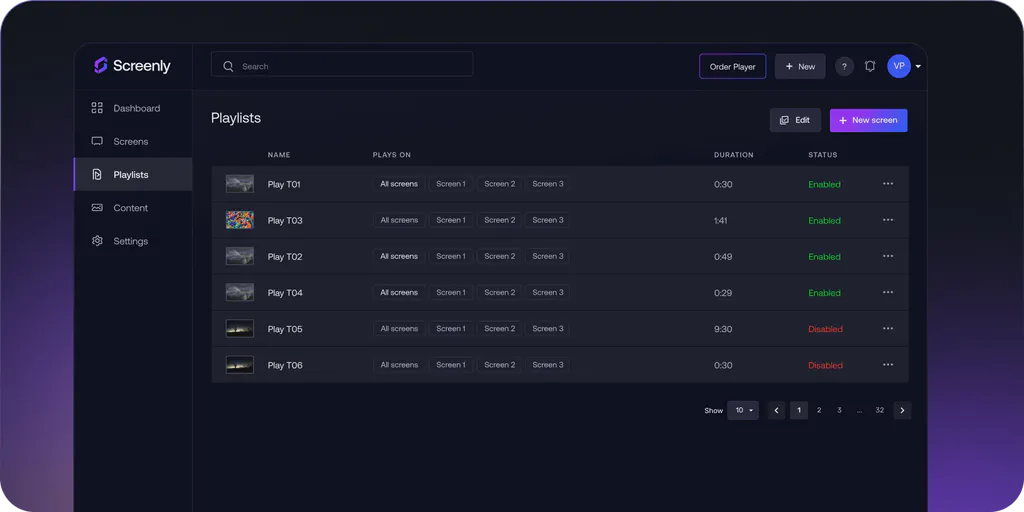Click the Edit button above the table
Viewport: 1024px width, 512px height.
click(795, 120)
